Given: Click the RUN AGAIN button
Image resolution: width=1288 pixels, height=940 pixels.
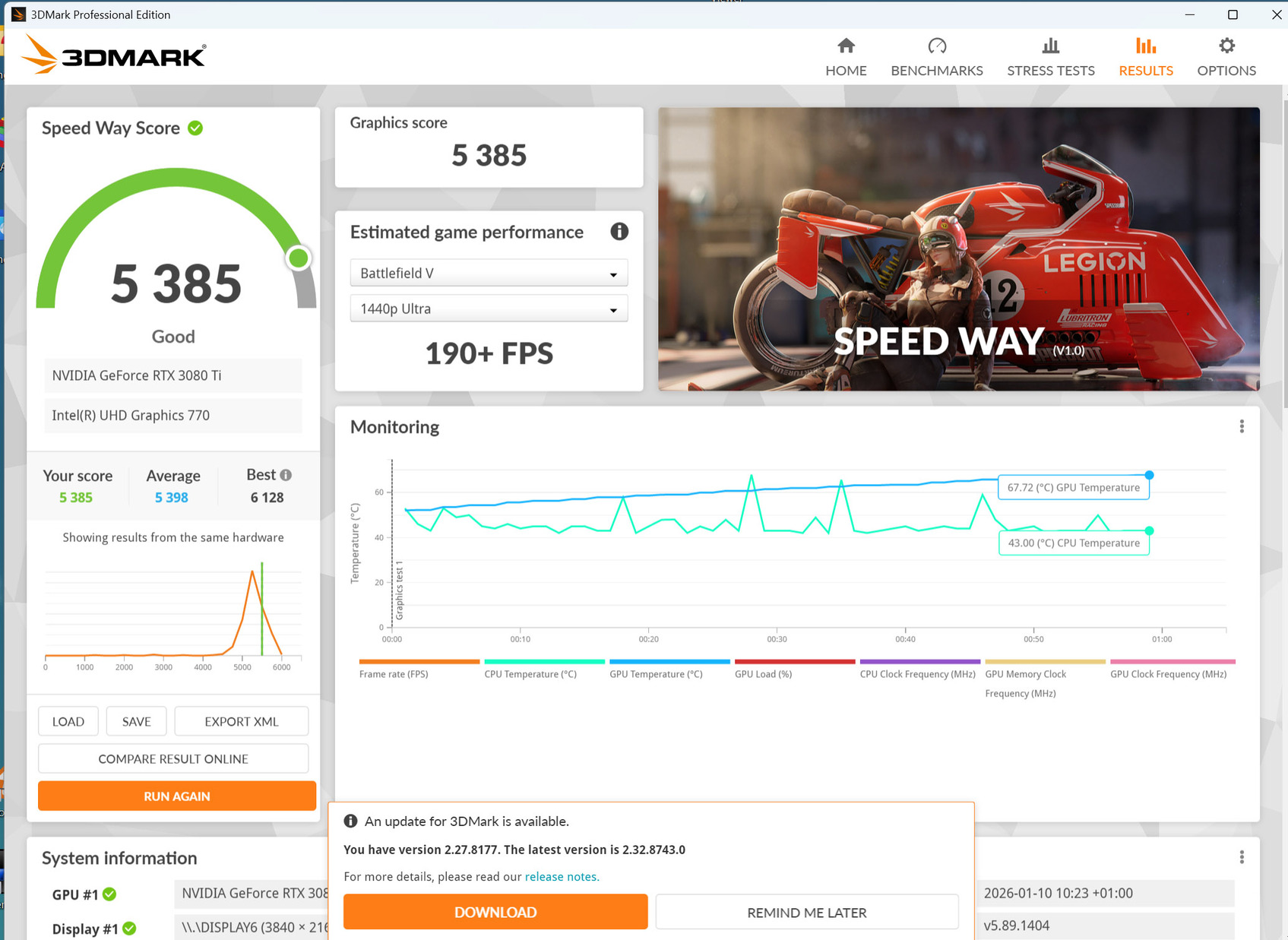Looking at the screenshot, I should pos(177,796).
